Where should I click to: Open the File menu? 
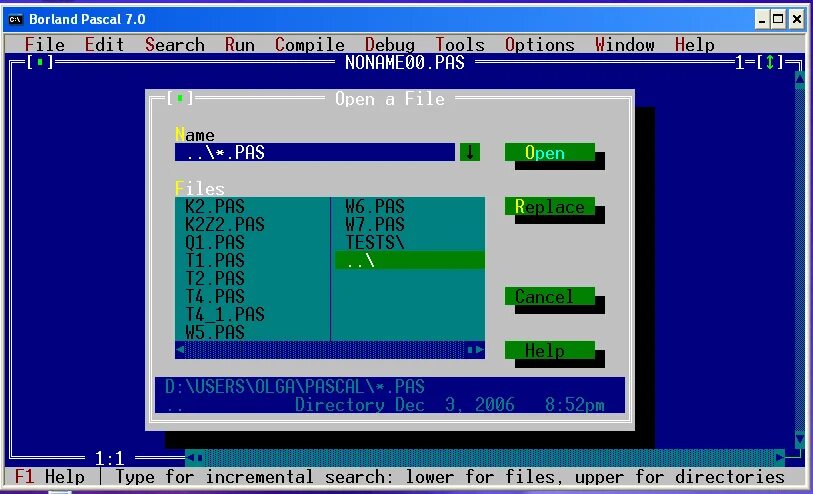(x=45, y=45)
